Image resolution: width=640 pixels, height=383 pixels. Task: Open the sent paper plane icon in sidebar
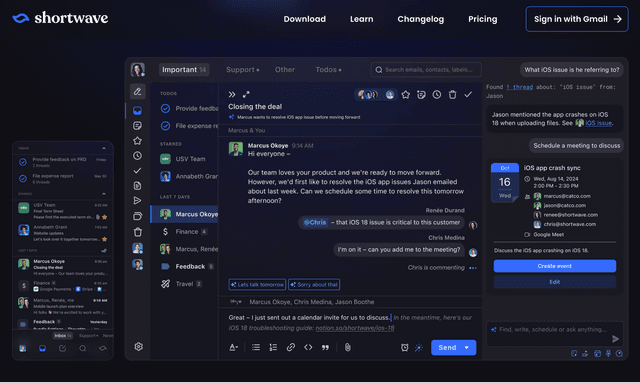click(x=138, y=200)
